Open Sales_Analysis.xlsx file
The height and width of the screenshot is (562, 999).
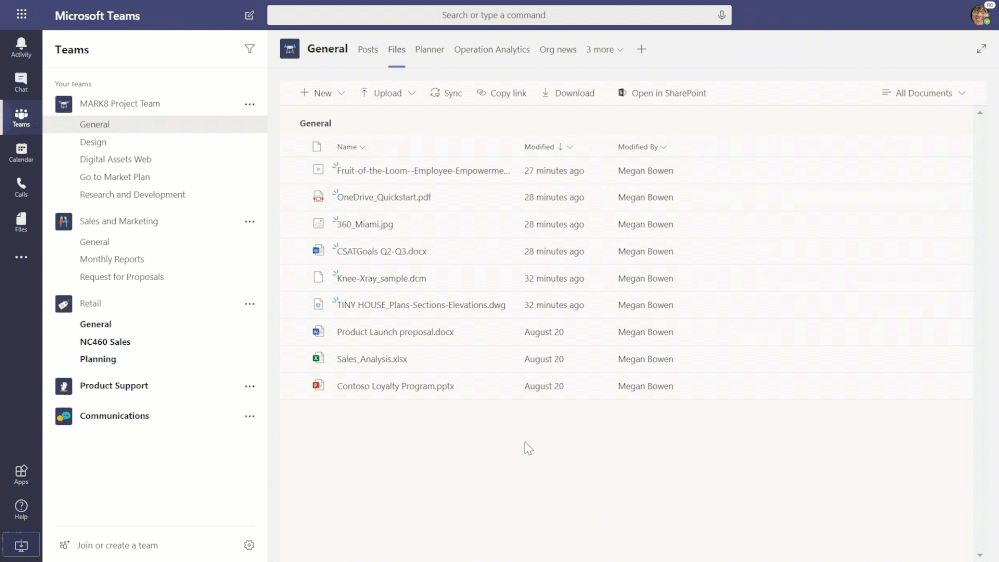[372, 359]
